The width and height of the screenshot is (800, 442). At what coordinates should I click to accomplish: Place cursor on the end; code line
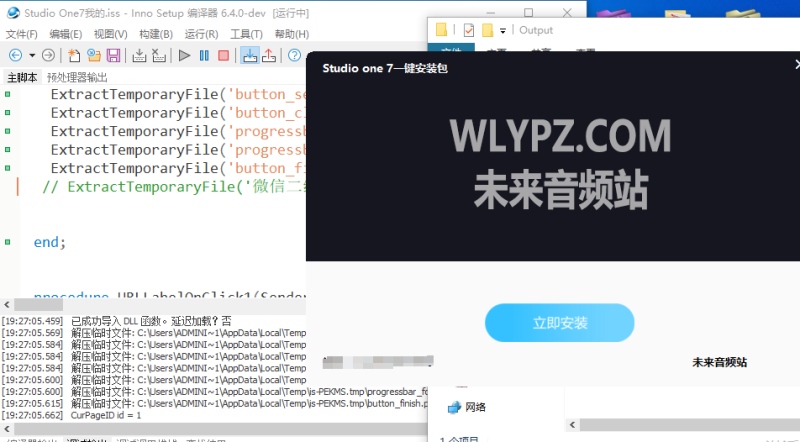(49, 242)
